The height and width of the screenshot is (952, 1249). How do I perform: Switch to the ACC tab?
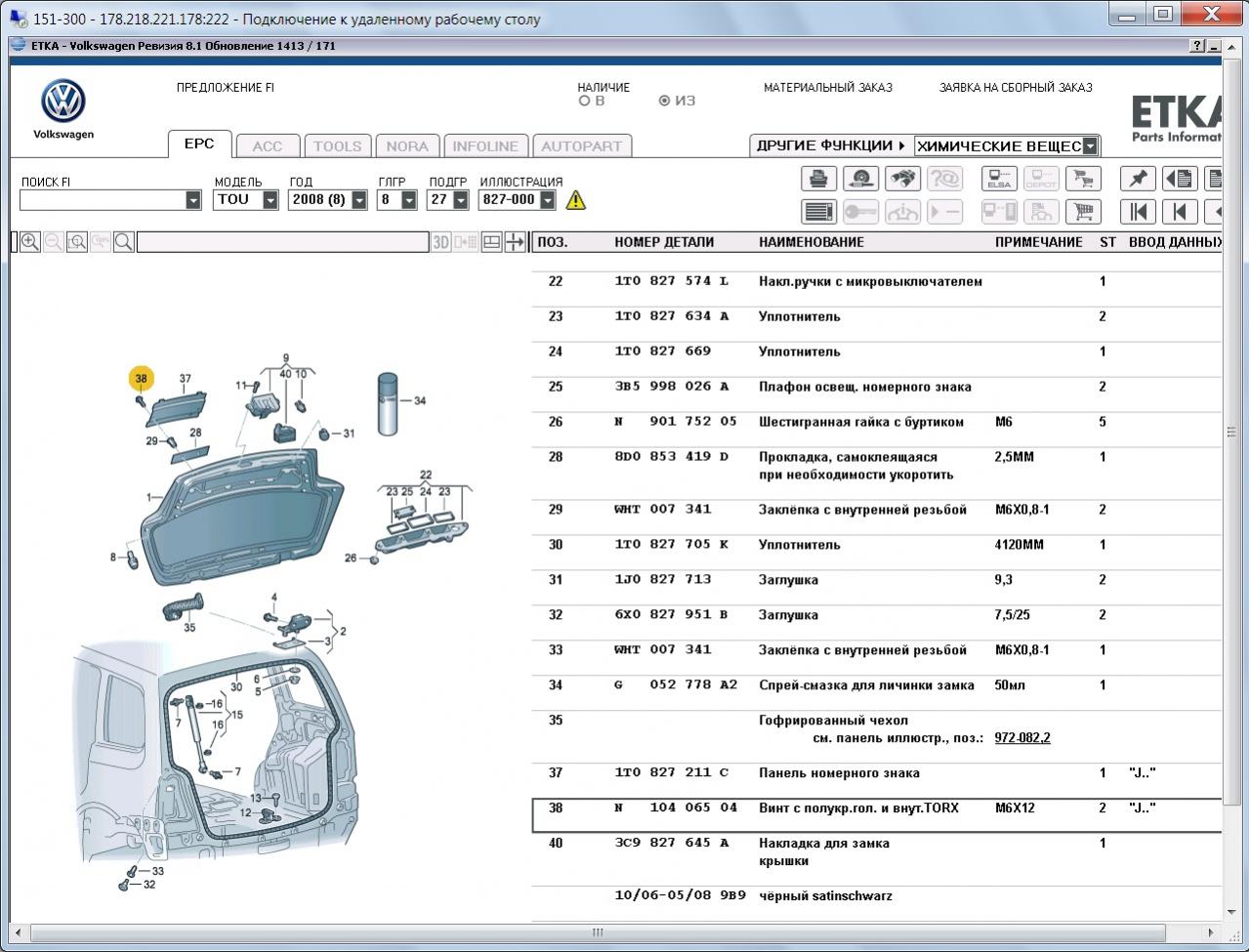[268, 146]
